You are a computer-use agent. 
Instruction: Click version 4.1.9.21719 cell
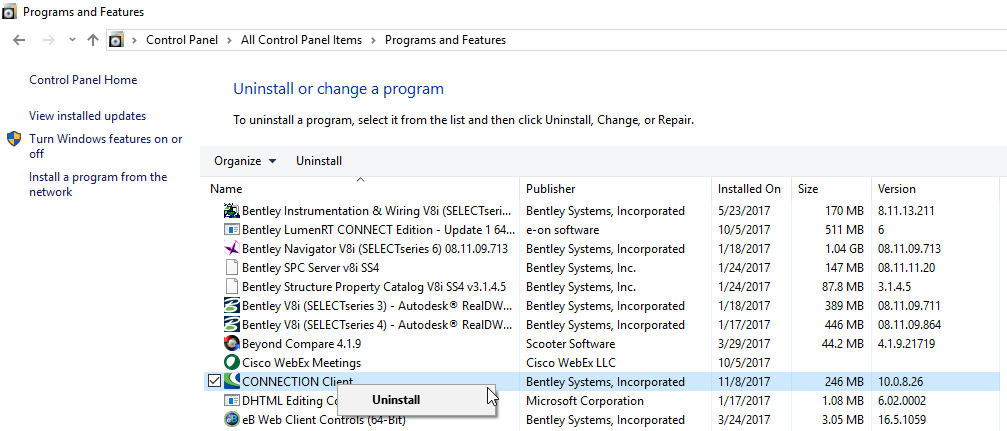pos(906,344)
